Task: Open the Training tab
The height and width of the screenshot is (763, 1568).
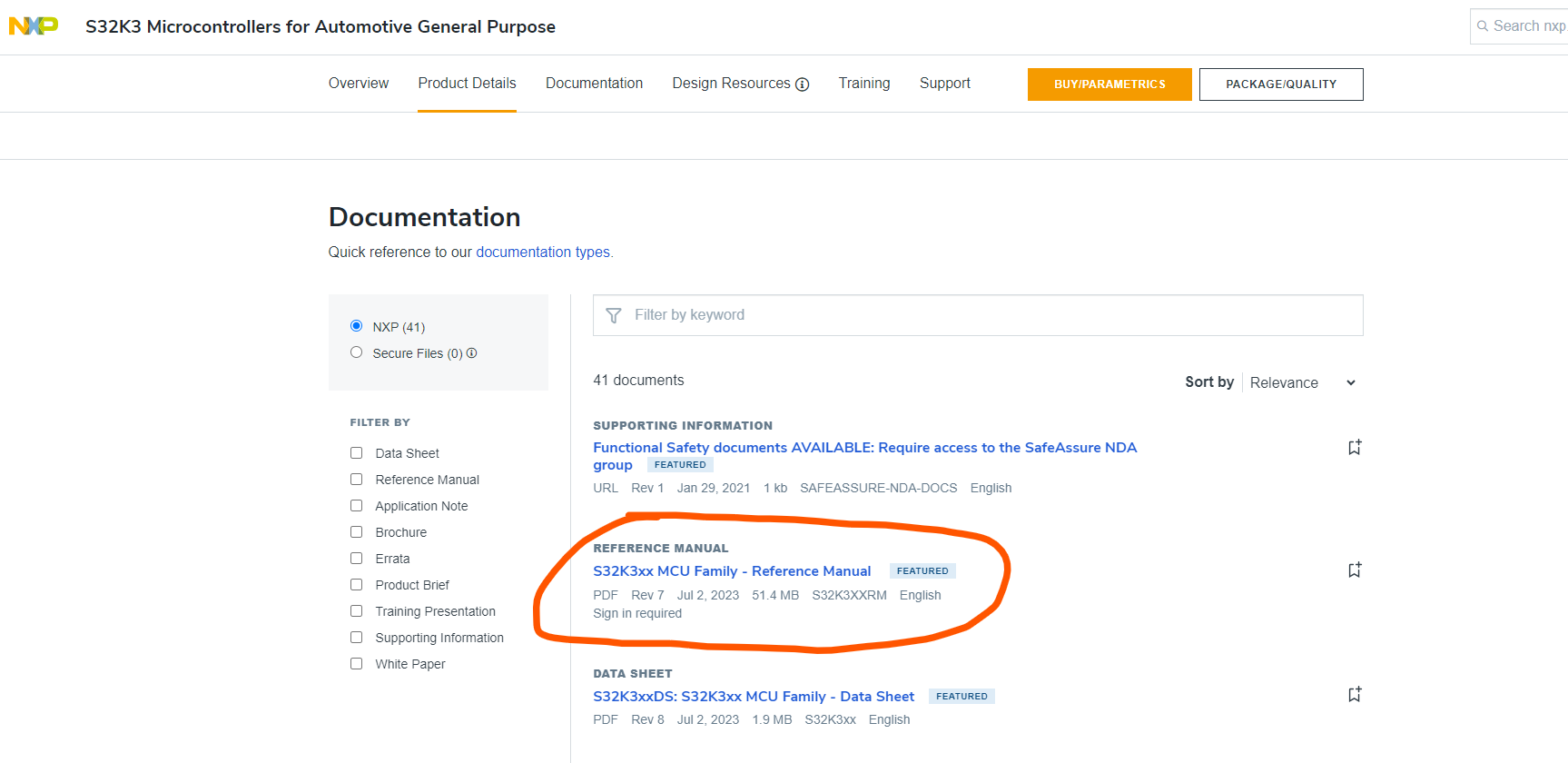Action: [x=864, y=84]
